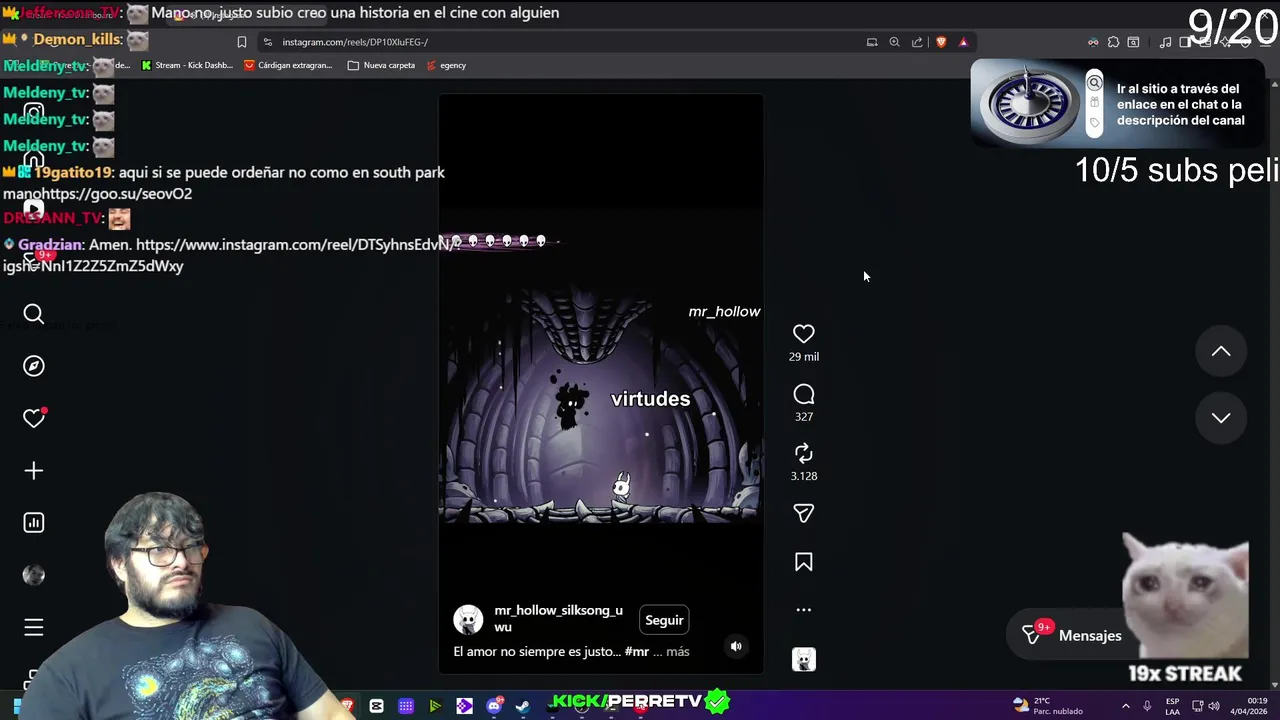Like the reel with the heart icon

point(803,334)
